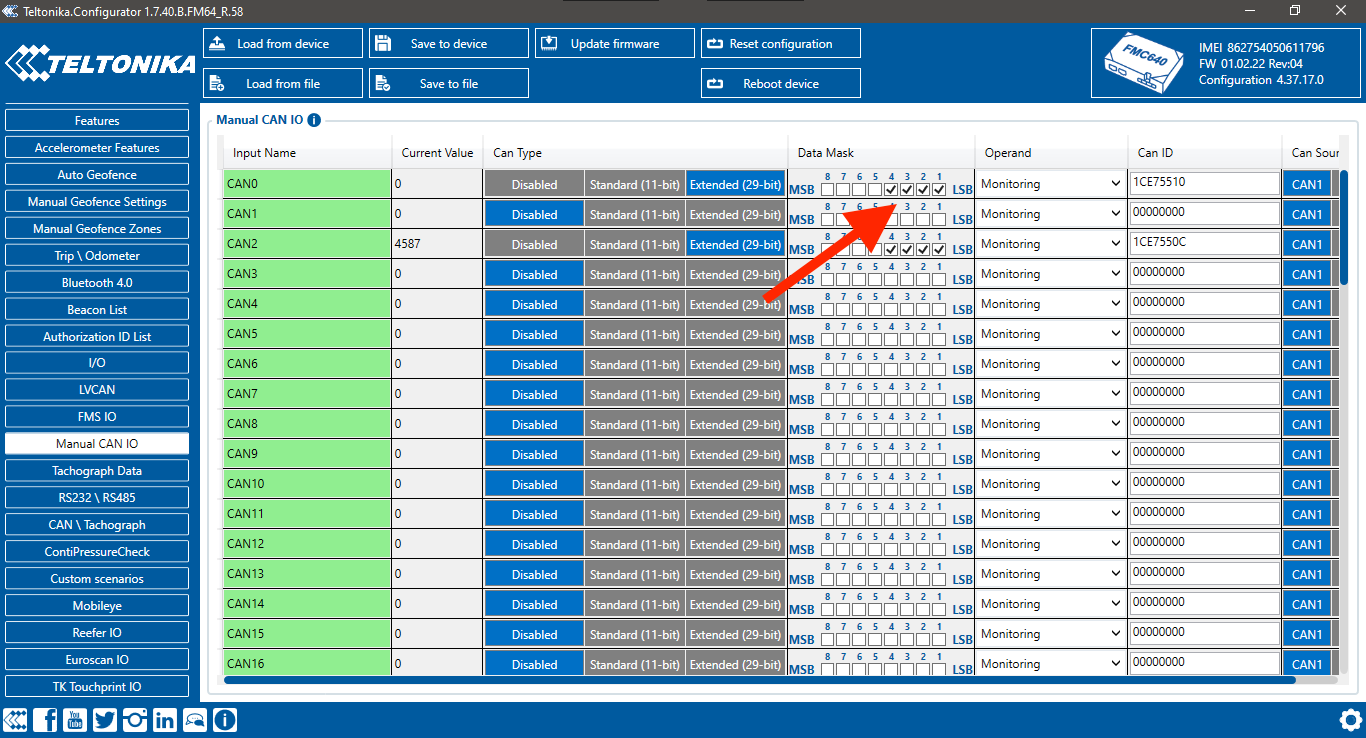Screen dimensions: 1366x738
Task: Uncheck Data Mask byte 1 for CAN0
Action: (x=939, y=190)
